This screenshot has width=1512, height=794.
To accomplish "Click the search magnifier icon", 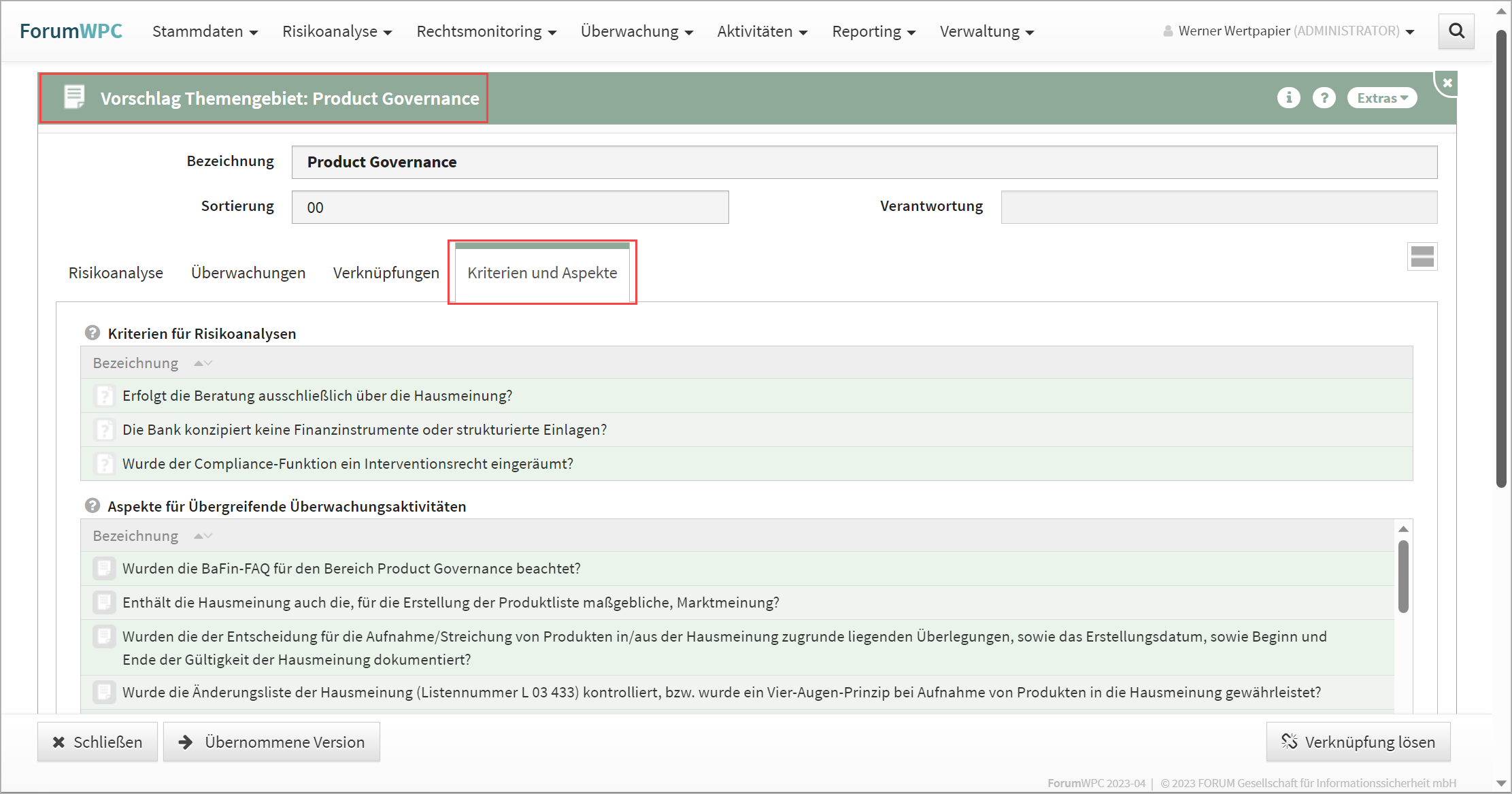I will [x=1456, y=31].
